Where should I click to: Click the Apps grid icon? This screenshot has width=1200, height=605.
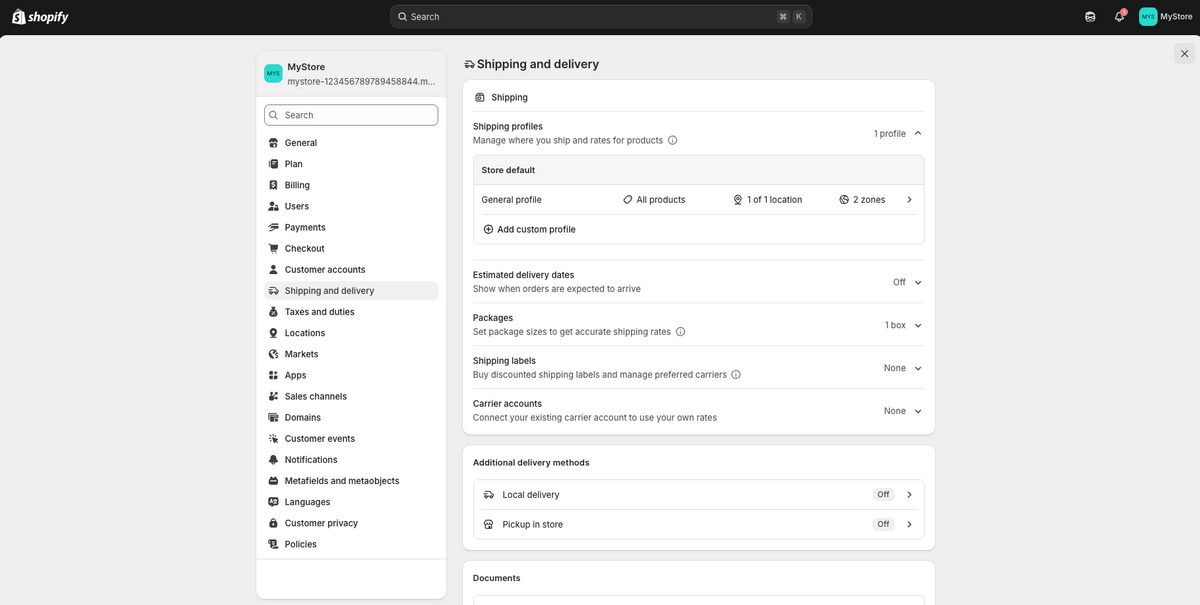click(274, 375)
